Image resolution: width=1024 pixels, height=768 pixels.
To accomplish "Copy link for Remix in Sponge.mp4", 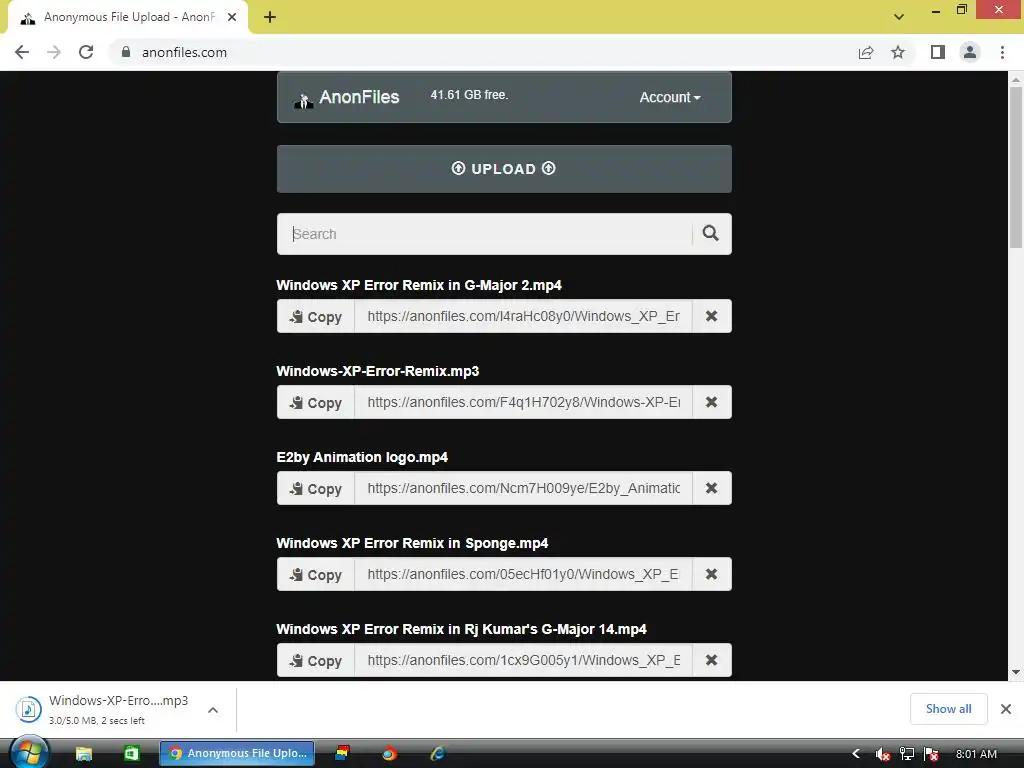I will pyautogui.click(x=315, y=575).
